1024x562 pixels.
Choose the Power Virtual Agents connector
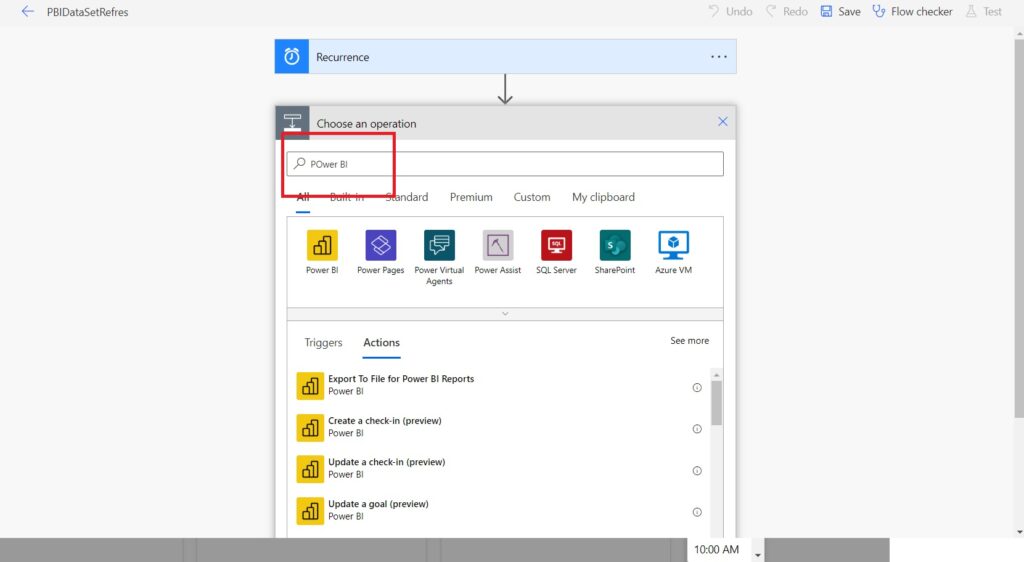pyautogui.click(x=439, y=246)
